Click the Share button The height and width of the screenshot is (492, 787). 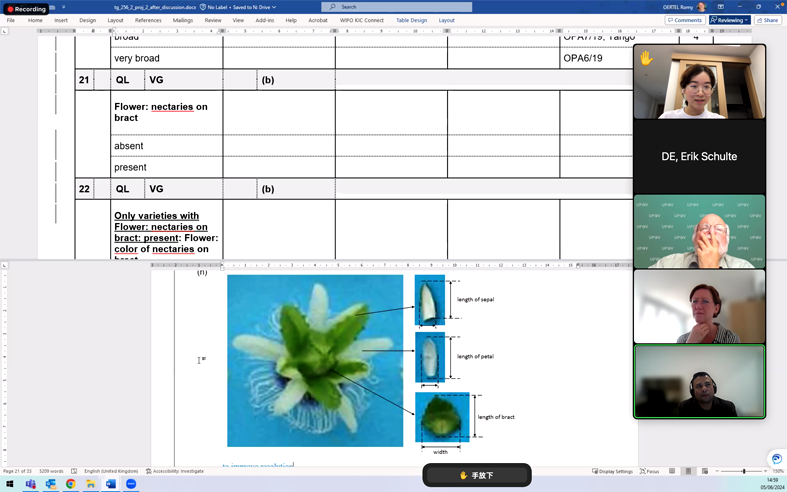coord(767,20)
